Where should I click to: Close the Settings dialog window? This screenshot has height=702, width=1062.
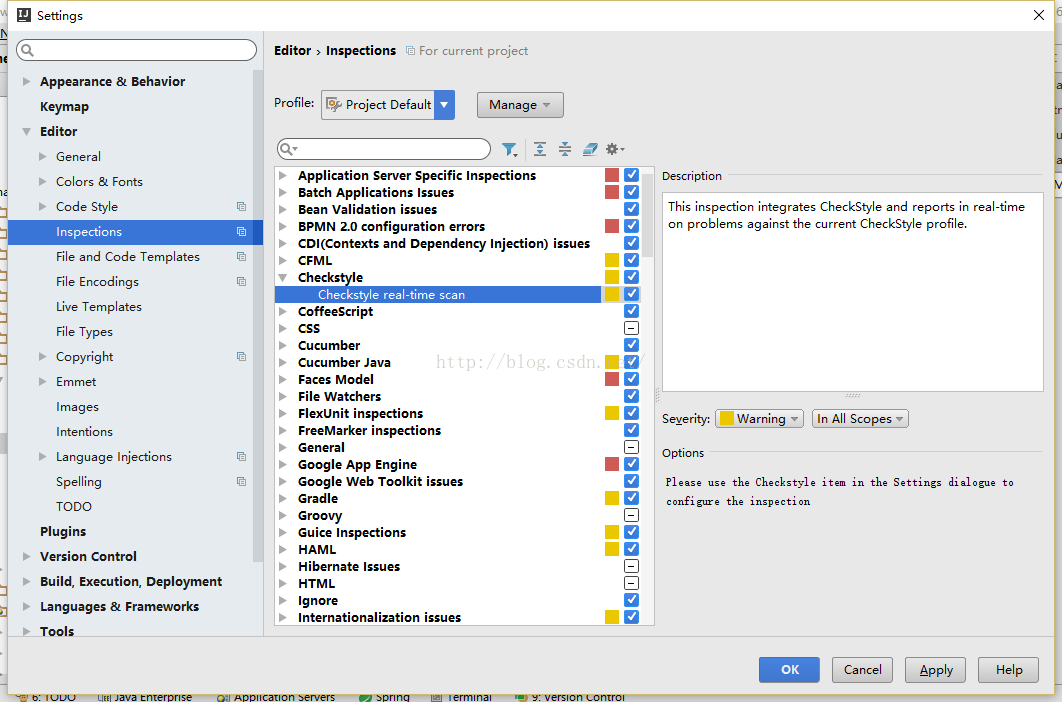coord(1039,15)
